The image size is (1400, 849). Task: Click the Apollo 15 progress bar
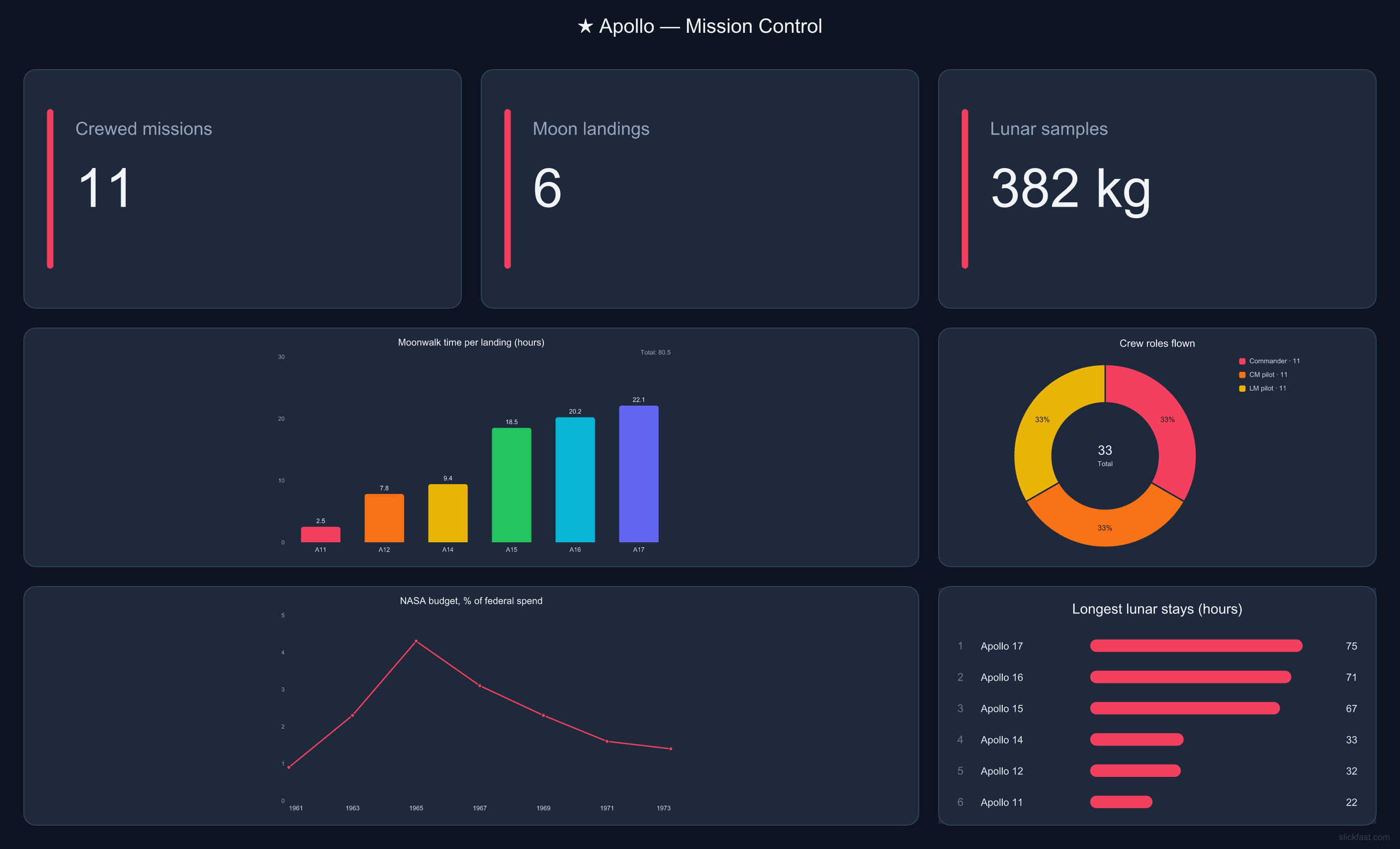click(x=1185, y=708)
